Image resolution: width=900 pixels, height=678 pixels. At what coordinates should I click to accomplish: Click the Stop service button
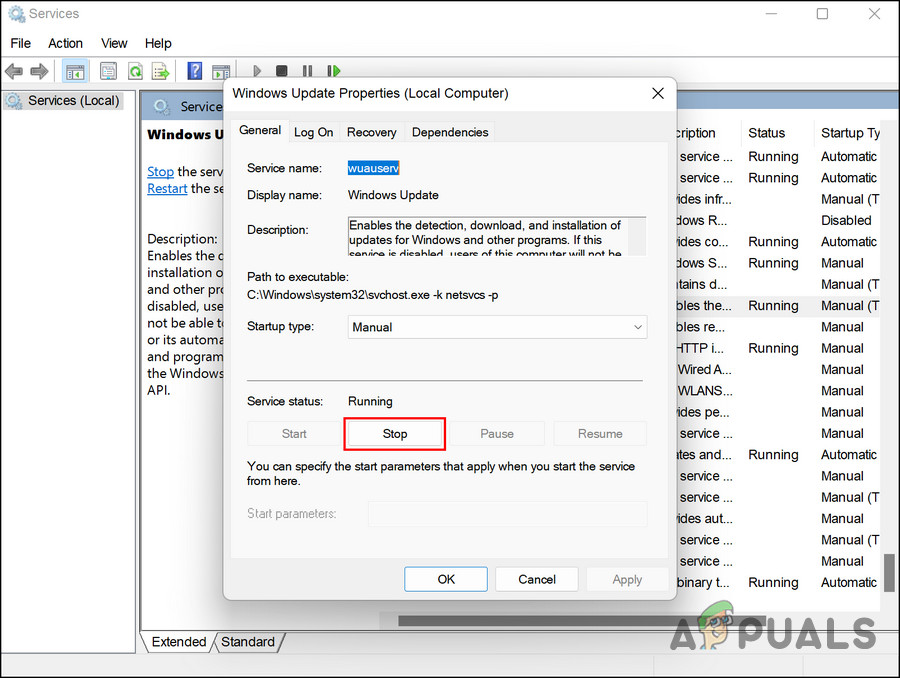tap(395, 434)
